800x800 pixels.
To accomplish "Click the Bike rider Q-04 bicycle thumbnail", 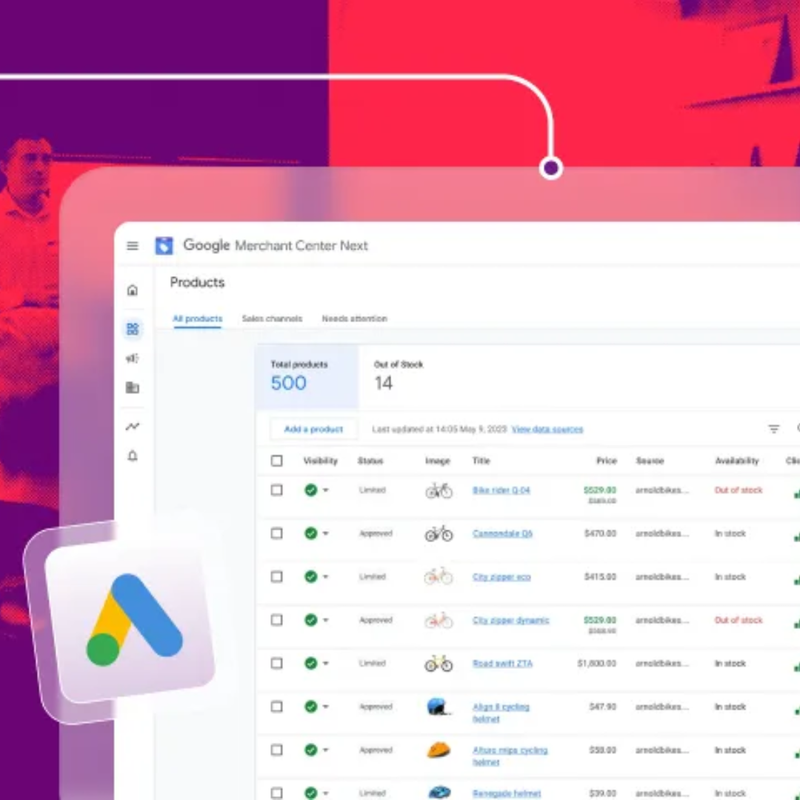I will click(x=439, y=491).
